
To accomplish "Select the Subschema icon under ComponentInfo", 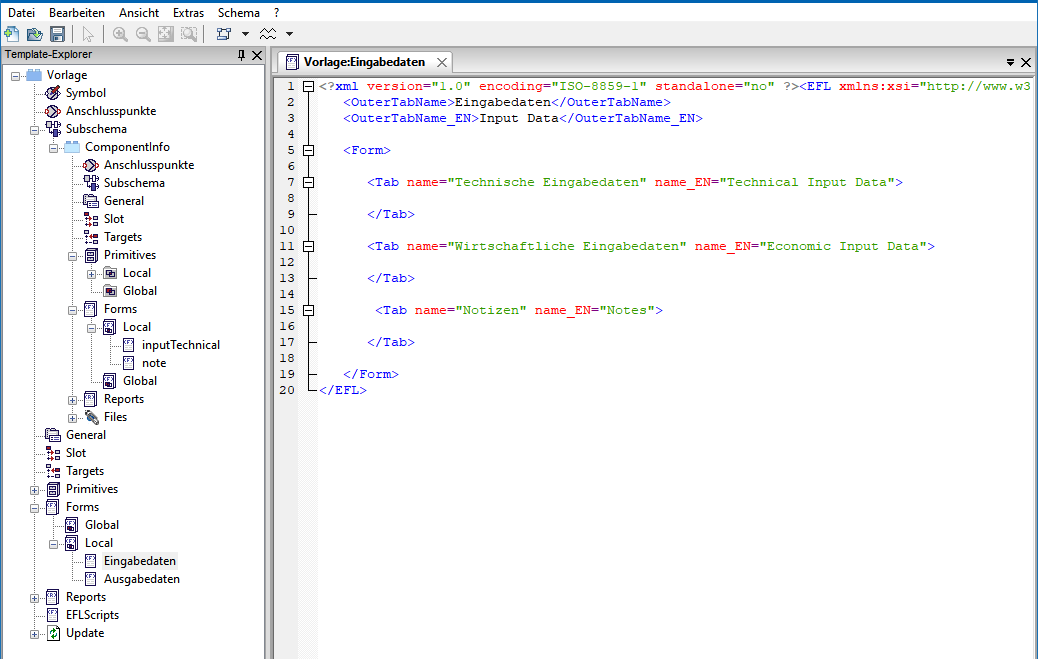I will tap(91, 183).
